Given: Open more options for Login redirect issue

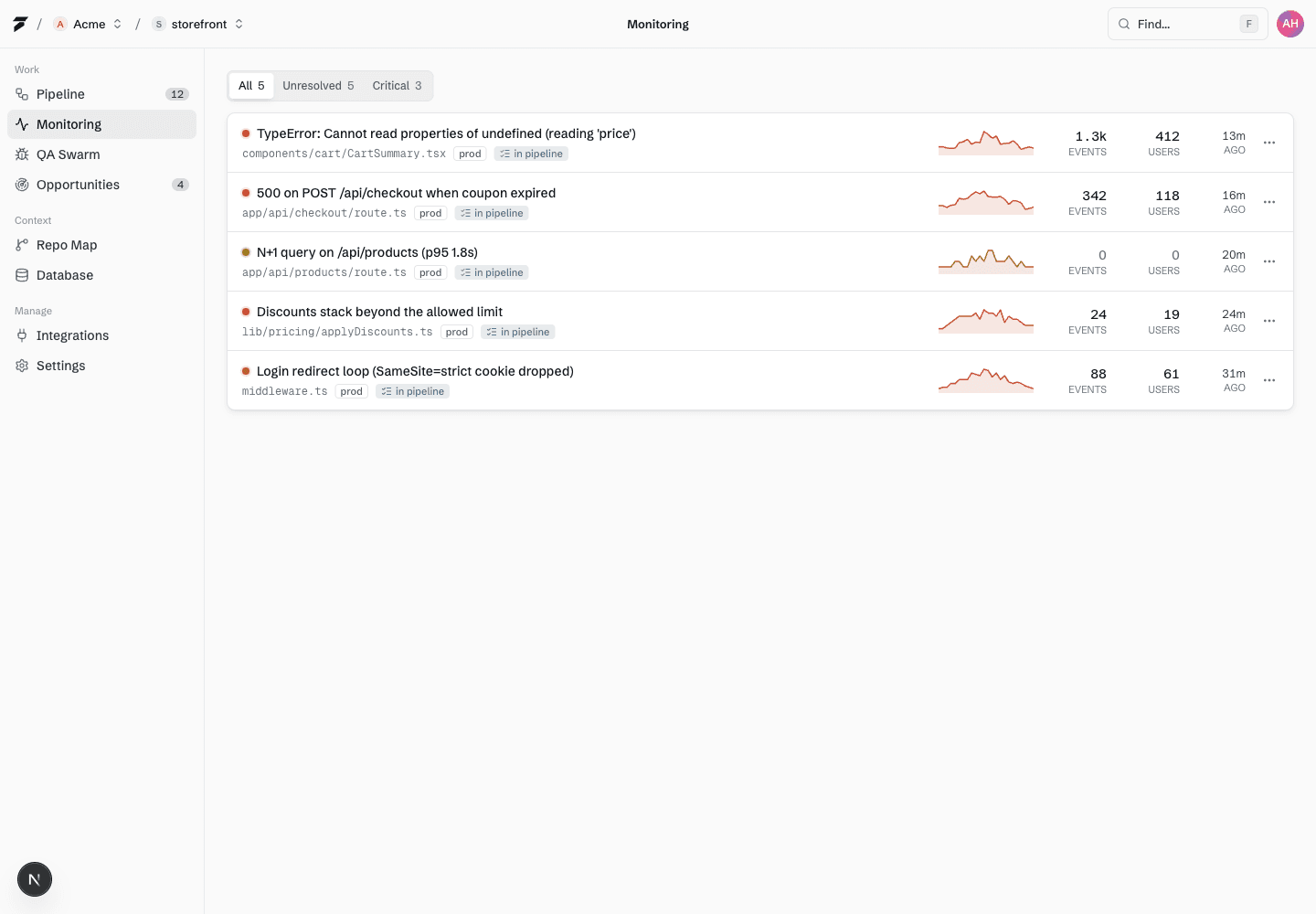Looking at the screenshot, I should coord(1269,380).
